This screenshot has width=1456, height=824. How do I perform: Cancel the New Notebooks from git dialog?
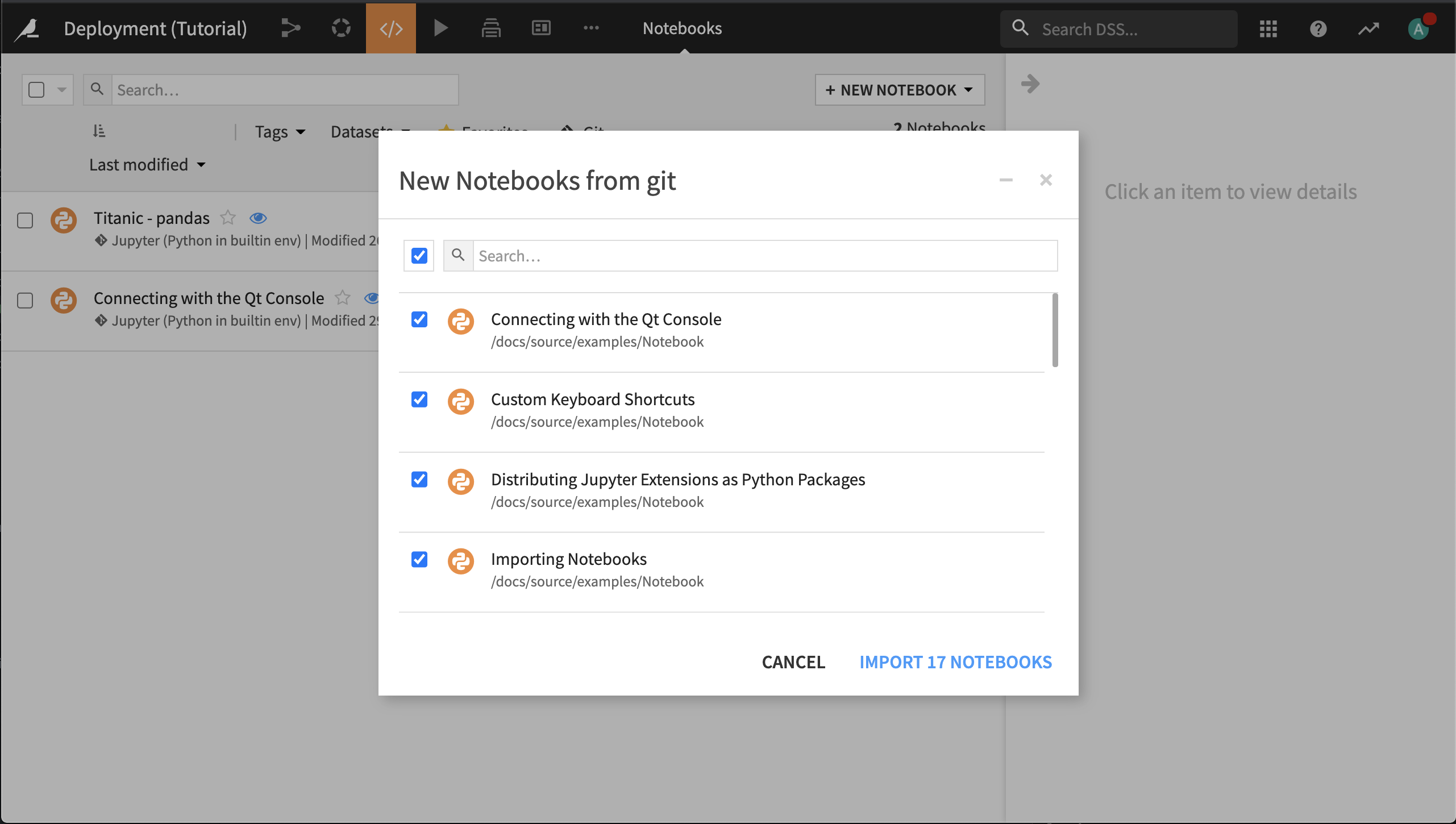click(793, 661)
